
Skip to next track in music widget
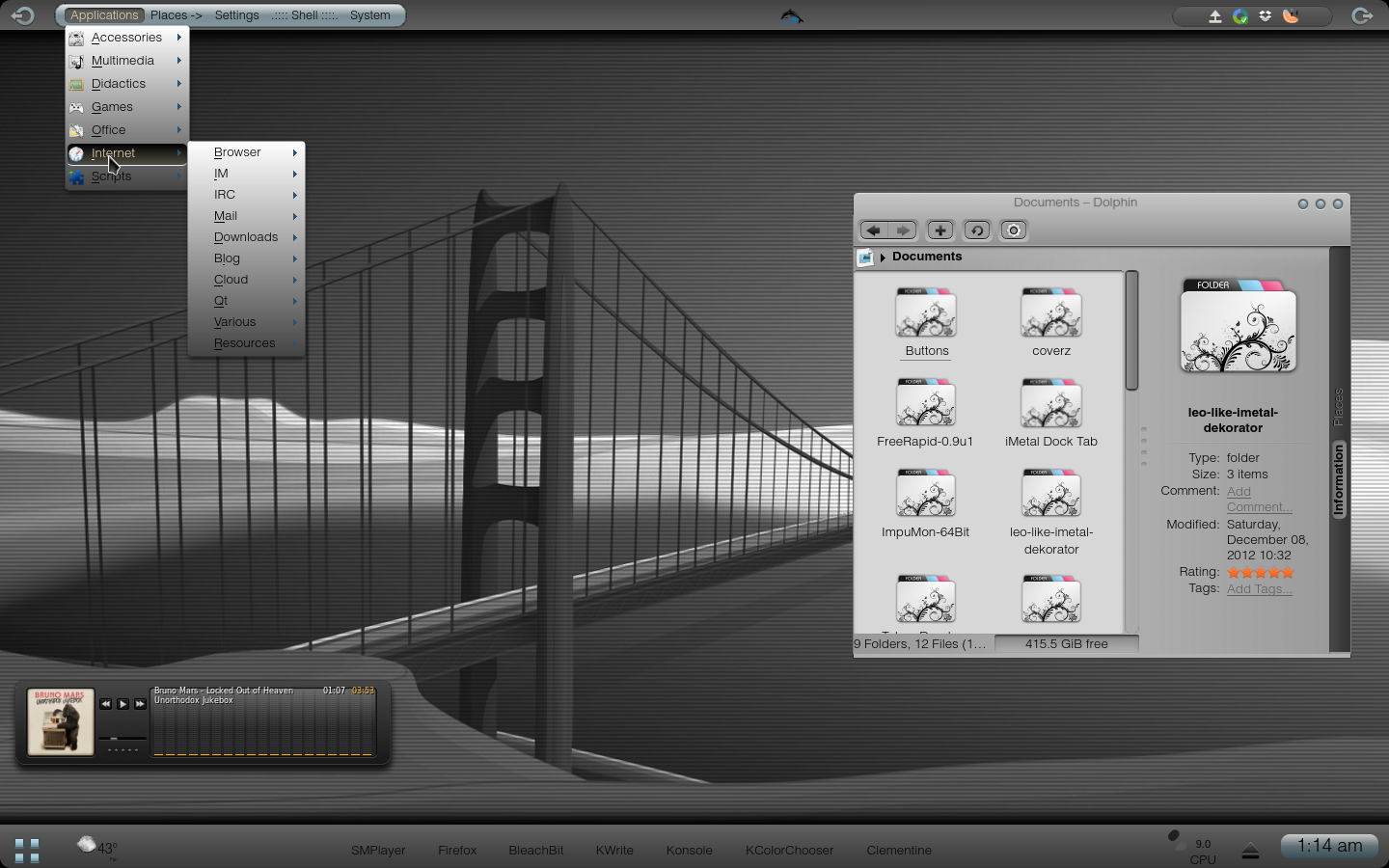click(141, 704)
